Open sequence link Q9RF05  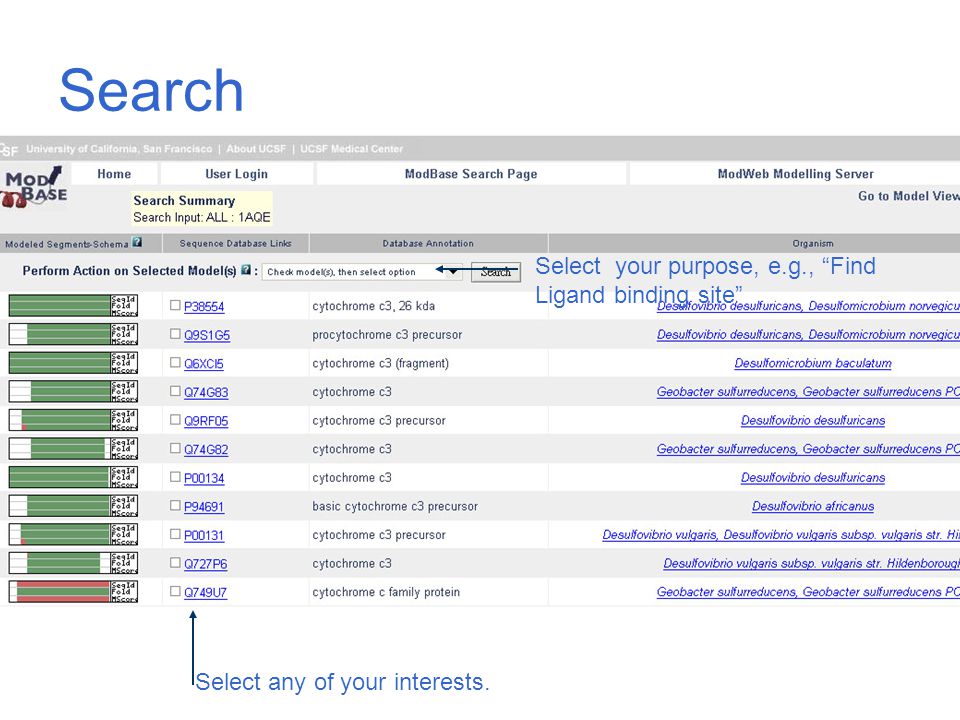206,421
